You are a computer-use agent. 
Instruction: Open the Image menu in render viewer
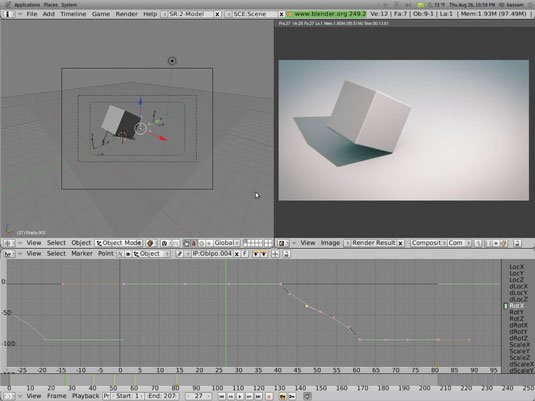coord(330,243)
